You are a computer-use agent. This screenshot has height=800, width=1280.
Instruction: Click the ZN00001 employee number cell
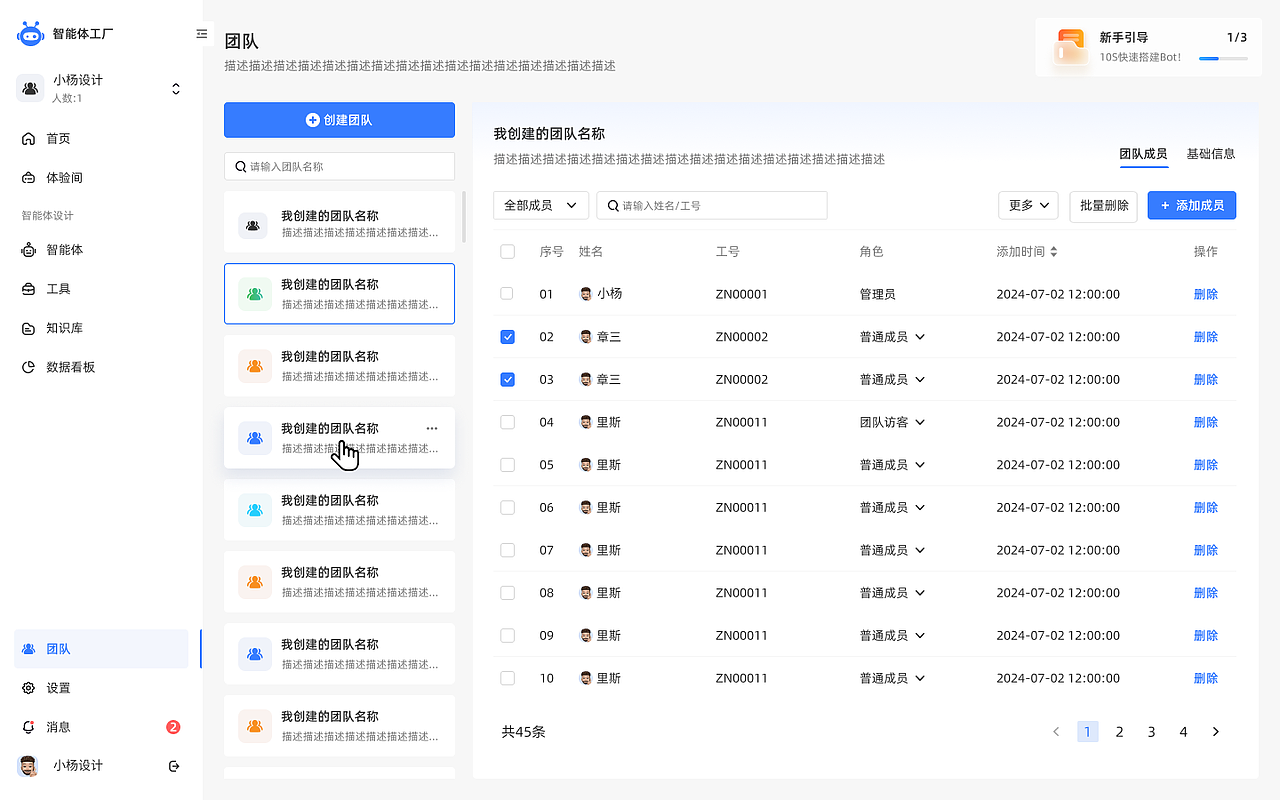coord(742,294)
